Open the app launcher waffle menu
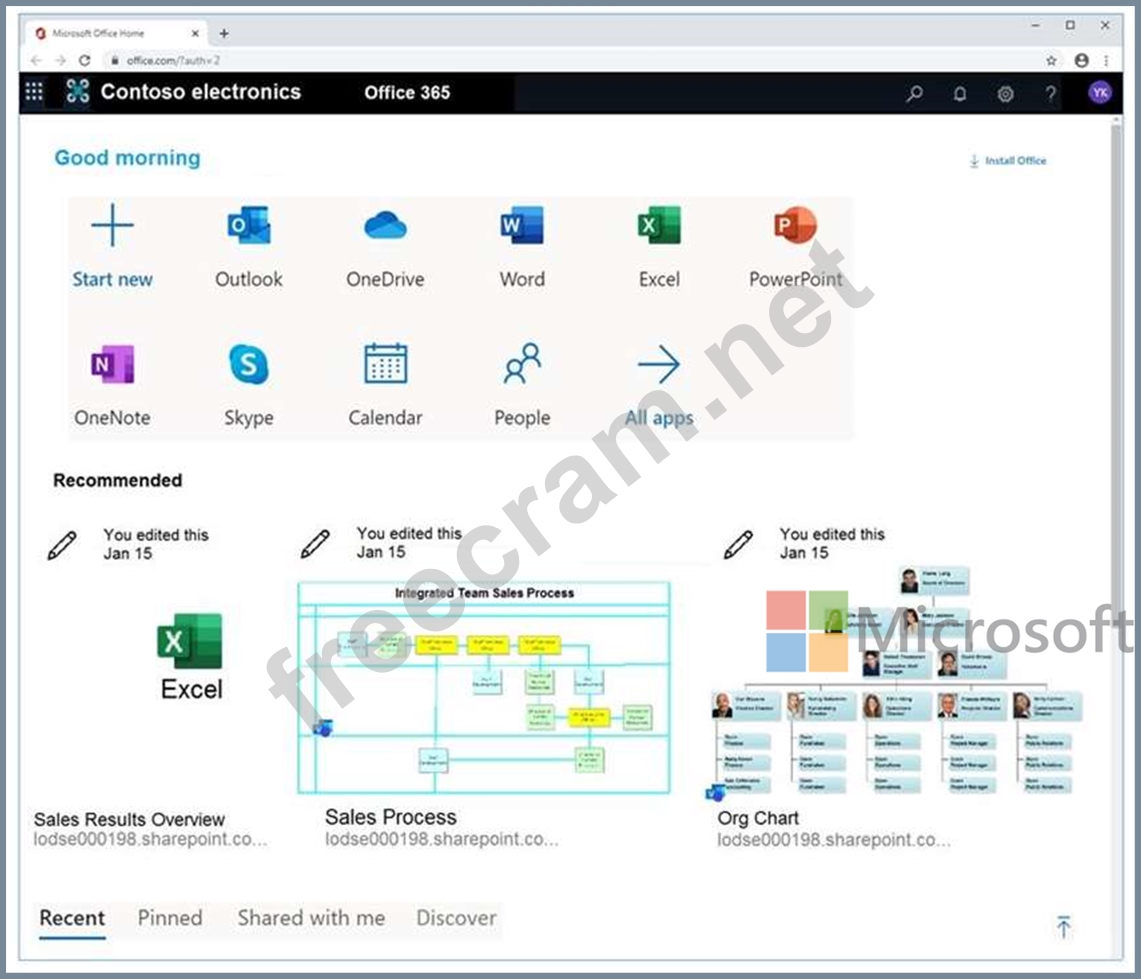This screenshot has width=1141, height=979. (34, 92)
